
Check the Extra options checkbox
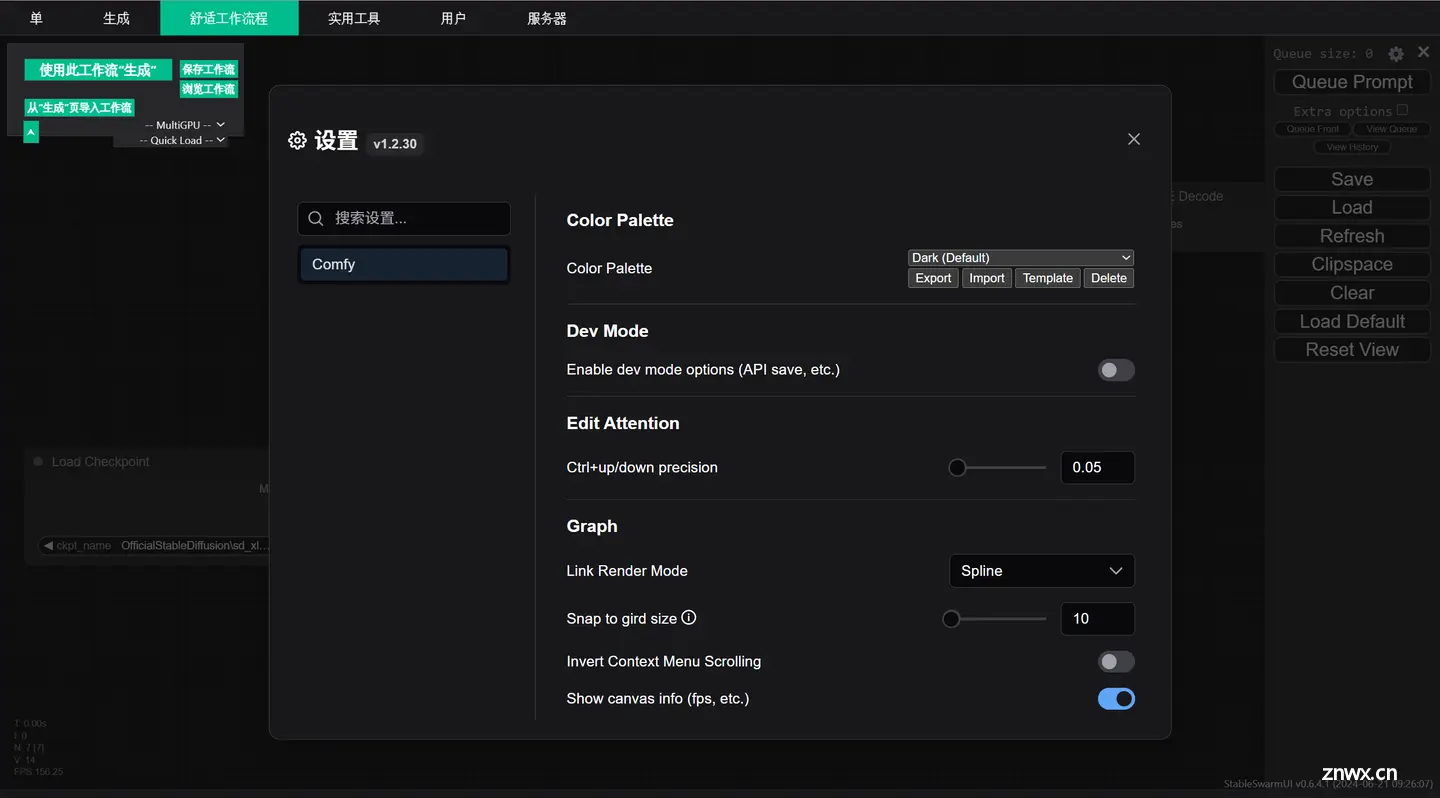pos(1402,110)
